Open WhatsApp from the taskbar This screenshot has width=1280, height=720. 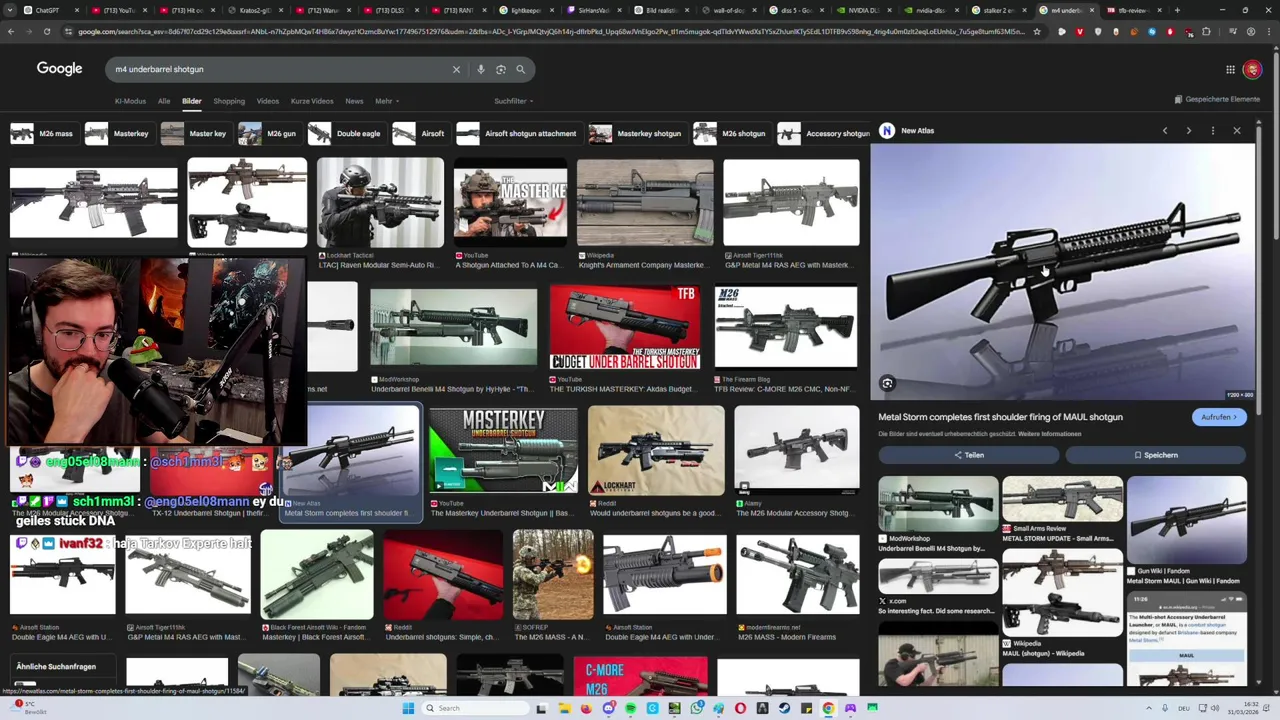coord(696,708)
